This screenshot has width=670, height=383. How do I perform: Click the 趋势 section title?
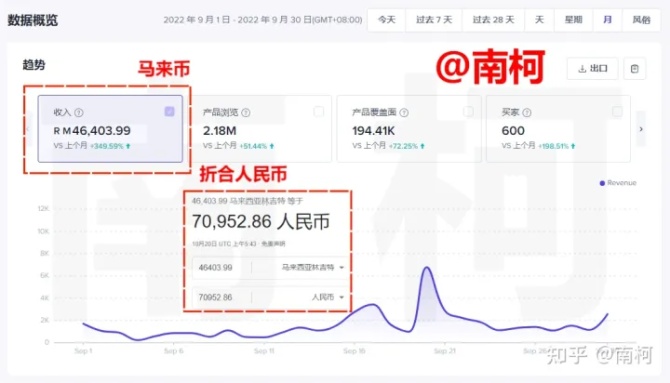pos(34,65)
